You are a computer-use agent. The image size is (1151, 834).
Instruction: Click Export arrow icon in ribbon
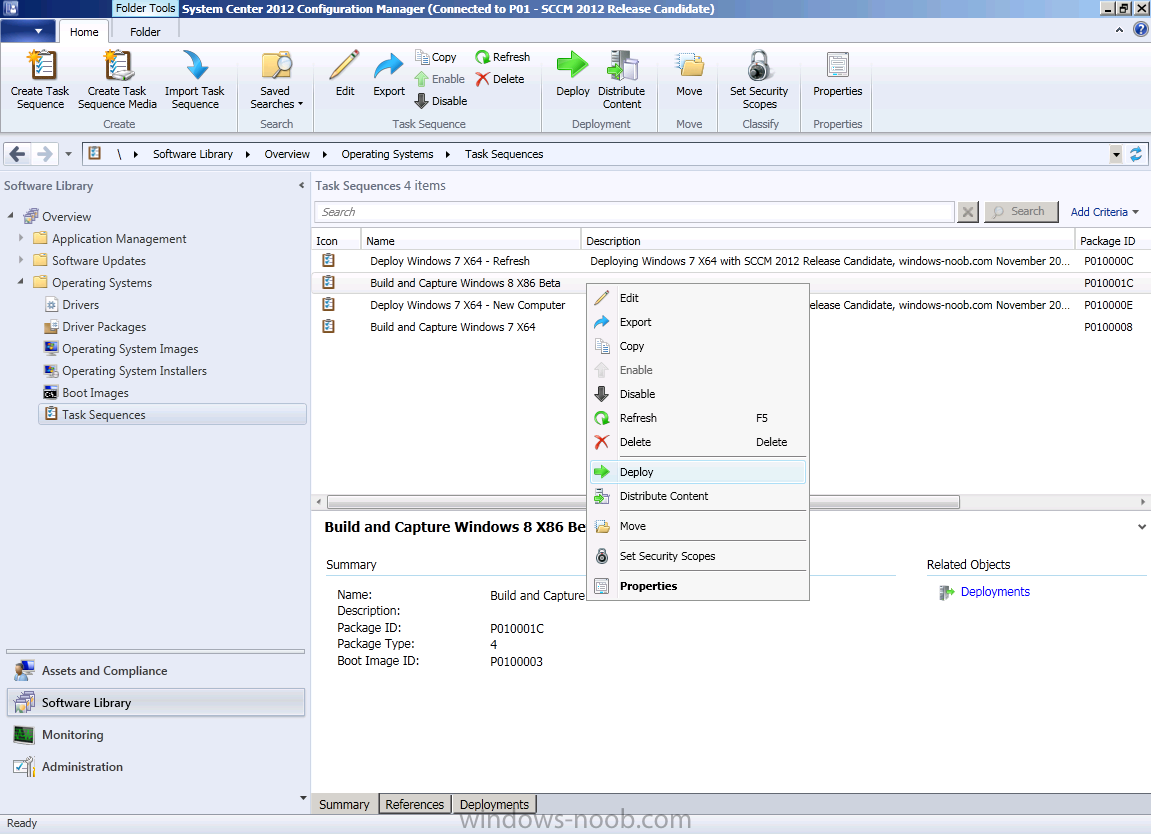(388, 65)
